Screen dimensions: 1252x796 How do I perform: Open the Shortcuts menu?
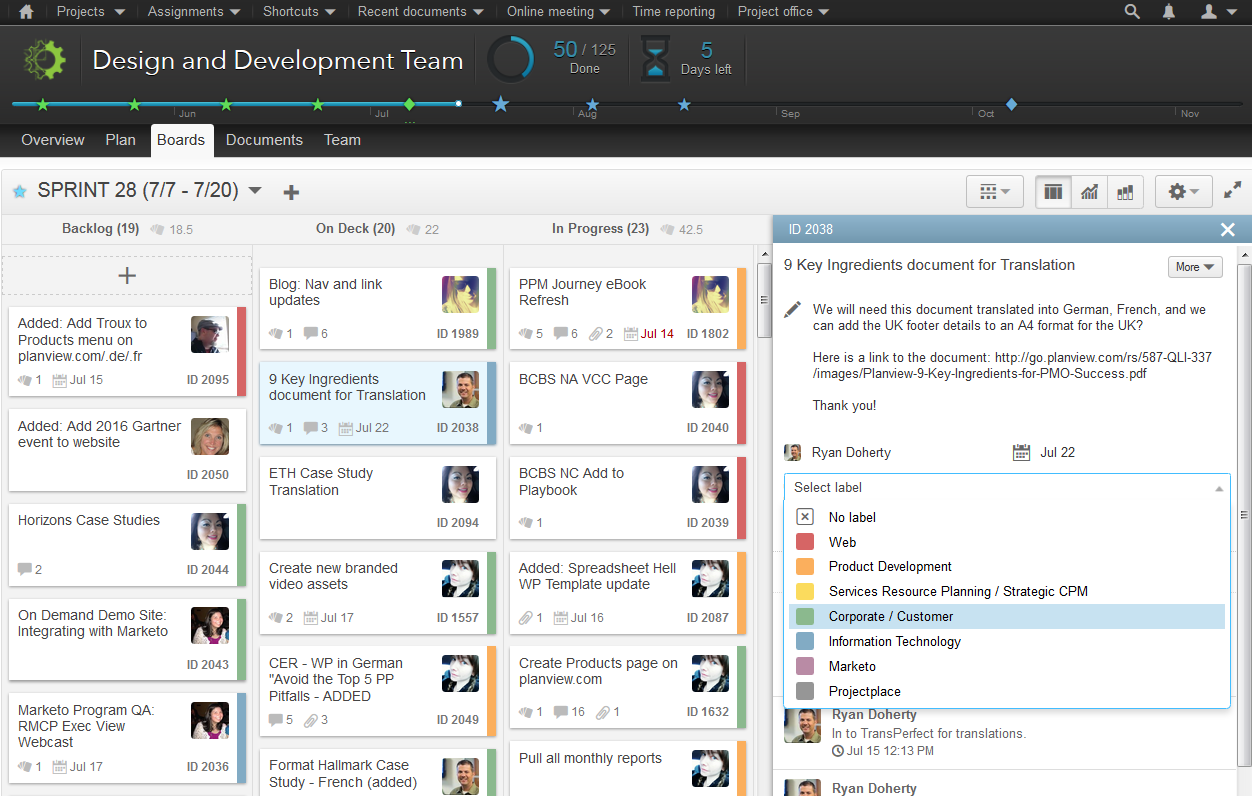(x=299, y=12)
